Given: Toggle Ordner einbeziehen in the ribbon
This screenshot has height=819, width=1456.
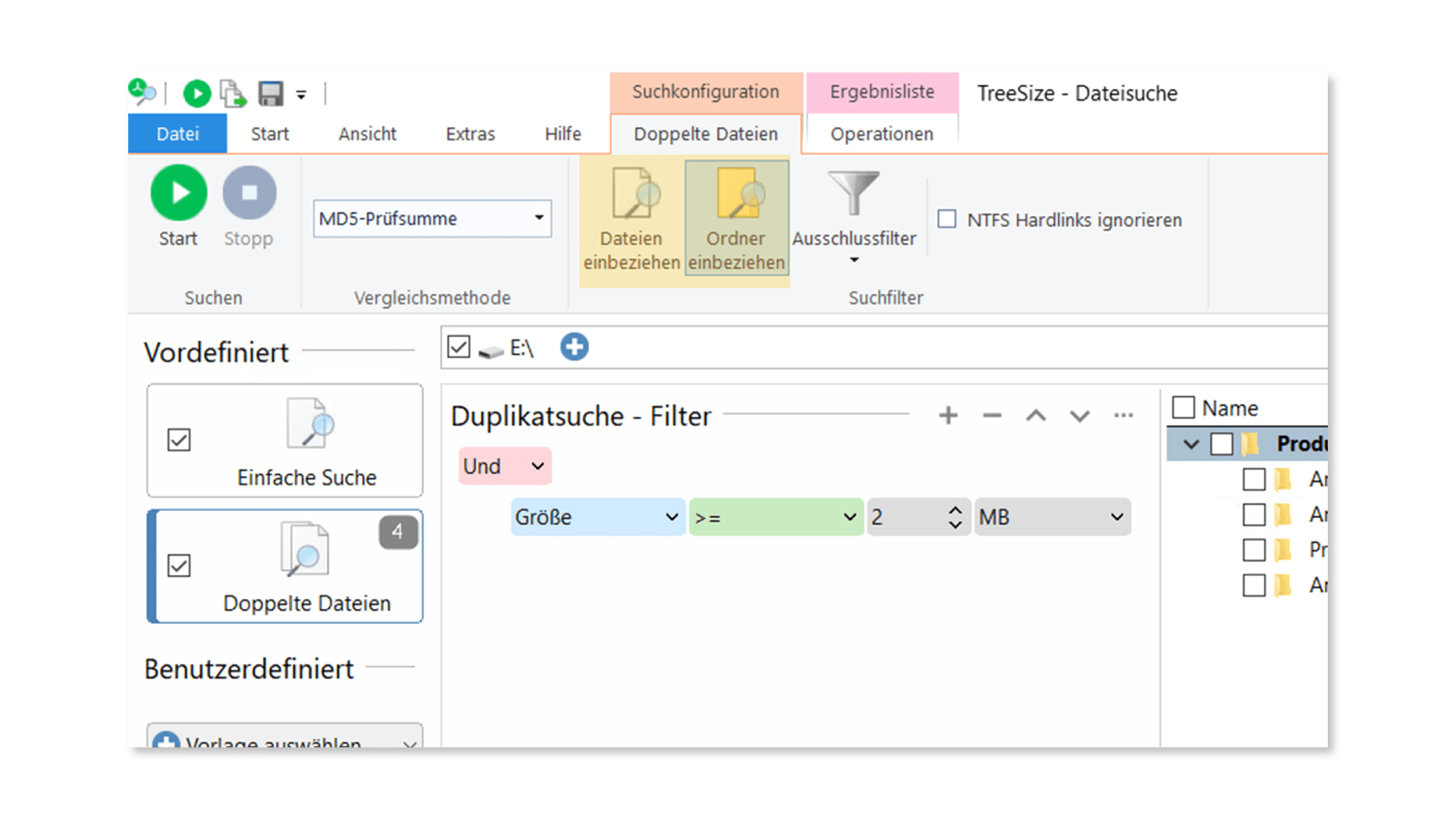Looking at the screenshot, I should click(x=736, y=218).
